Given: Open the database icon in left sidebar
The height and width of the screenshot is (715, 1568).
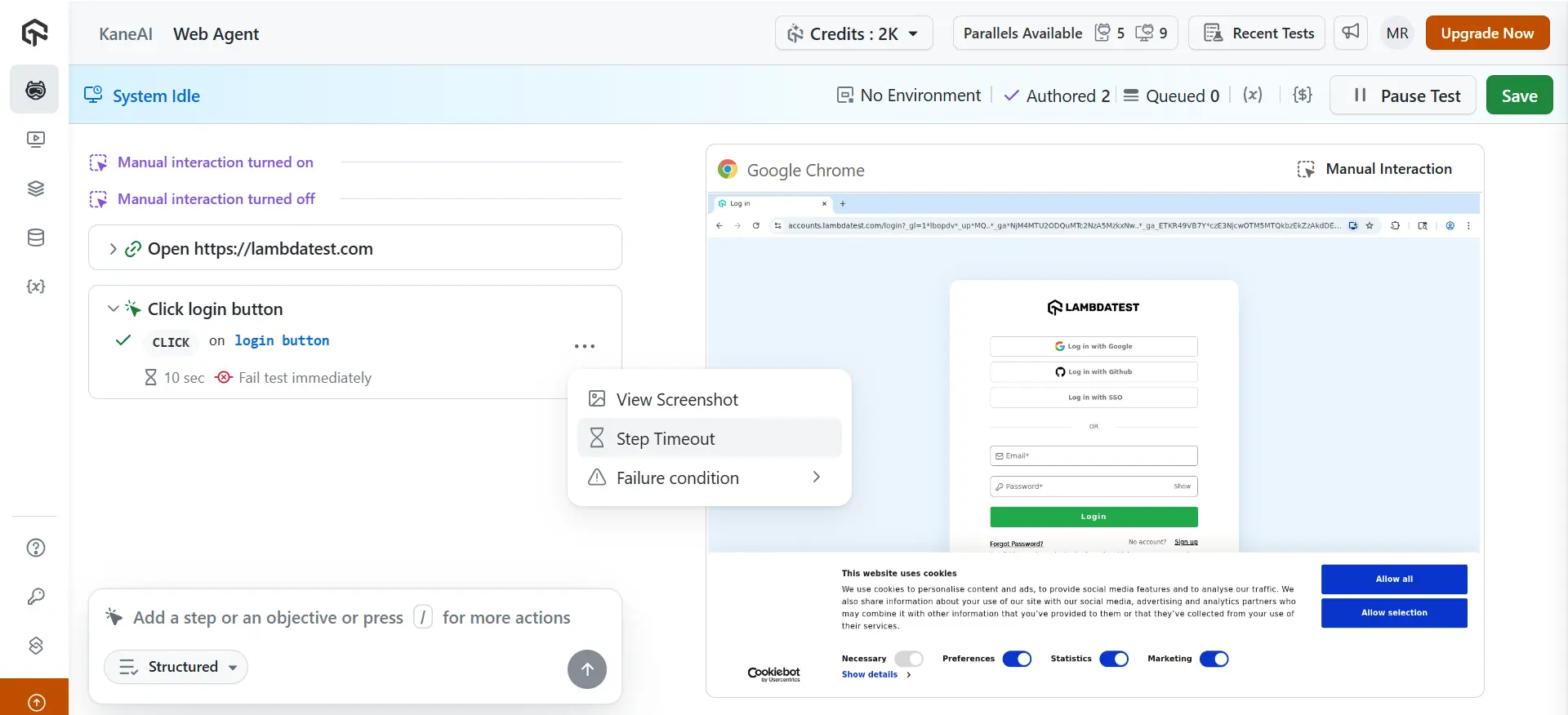Looking at the screenshot, I should click(x=36, y=238).
